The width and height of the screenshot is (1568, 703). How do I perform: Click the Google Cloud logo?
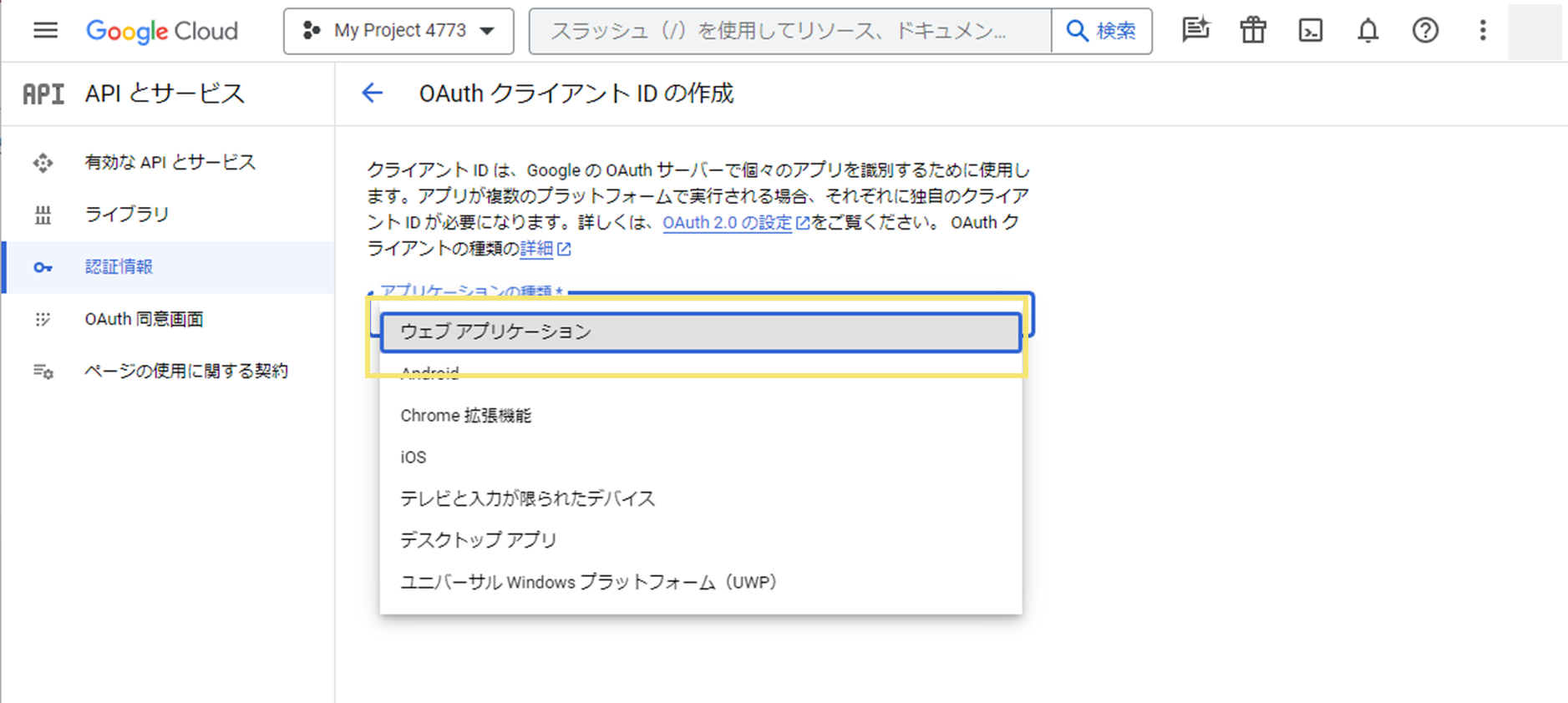click(162, 31)
